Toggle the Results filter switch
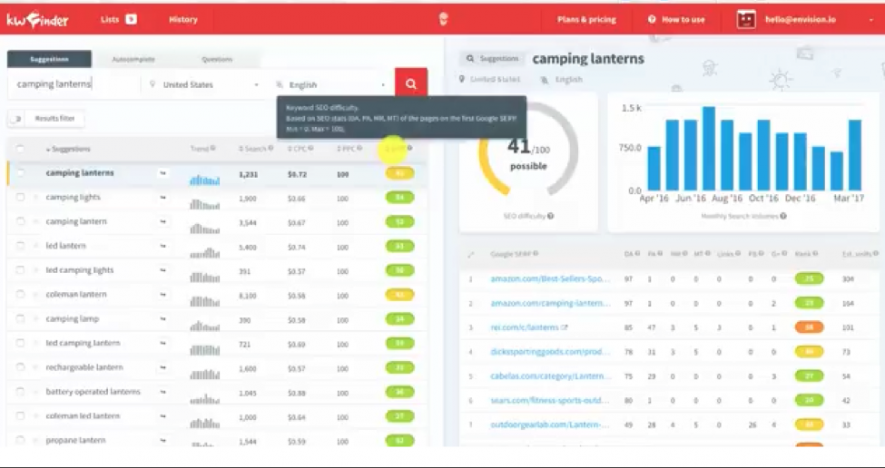Image resolution: width=885 pixels, height=468 pixels. pos(16,119)
